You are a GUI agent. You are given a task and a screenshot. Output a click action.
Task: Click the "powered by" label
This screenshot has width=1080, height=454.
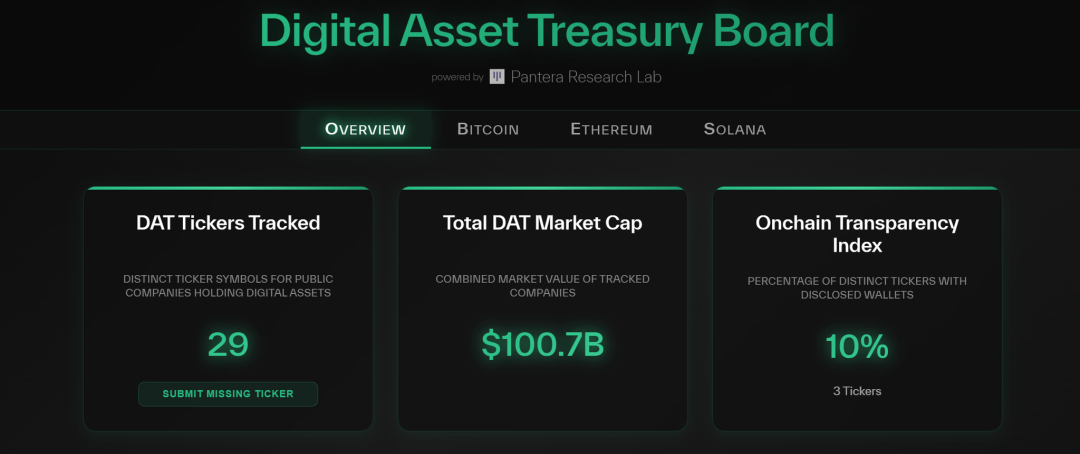click(x=457, y=77)
